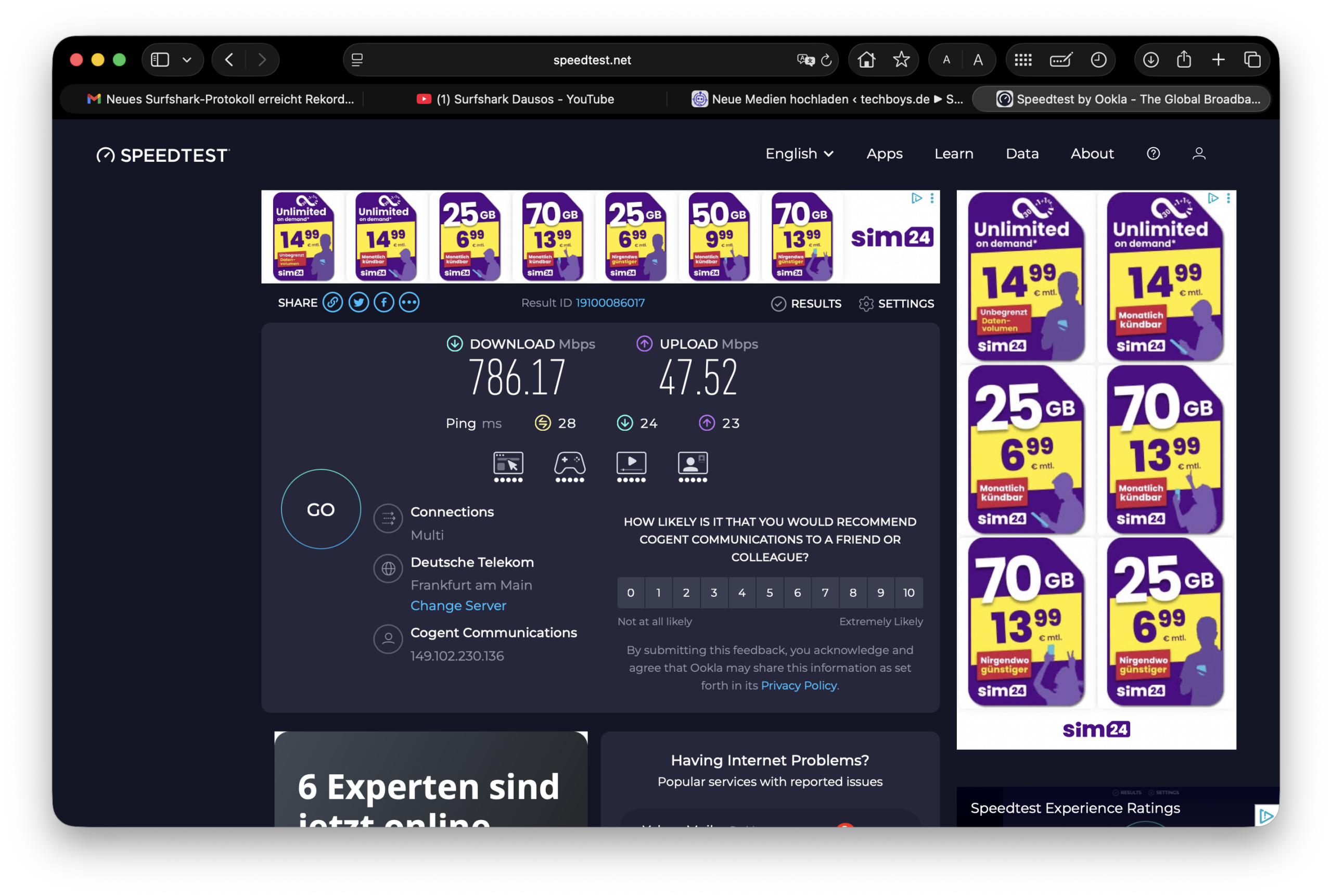Click the video streaming rating icon
1332x896 pixels.
pos(632,467)
